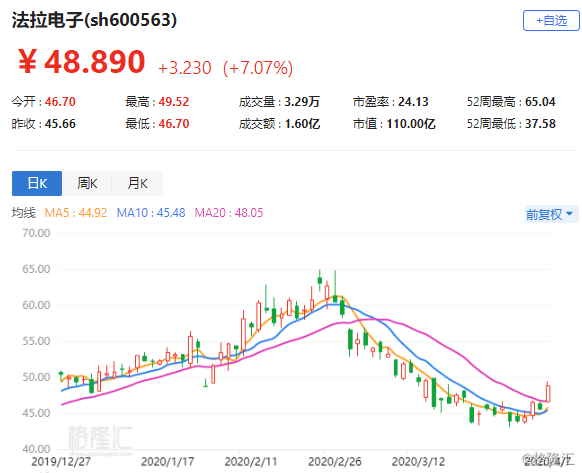The image size is (582, 473).
Task: Click the 2020/2/11 date axis label
Action: 251,462
